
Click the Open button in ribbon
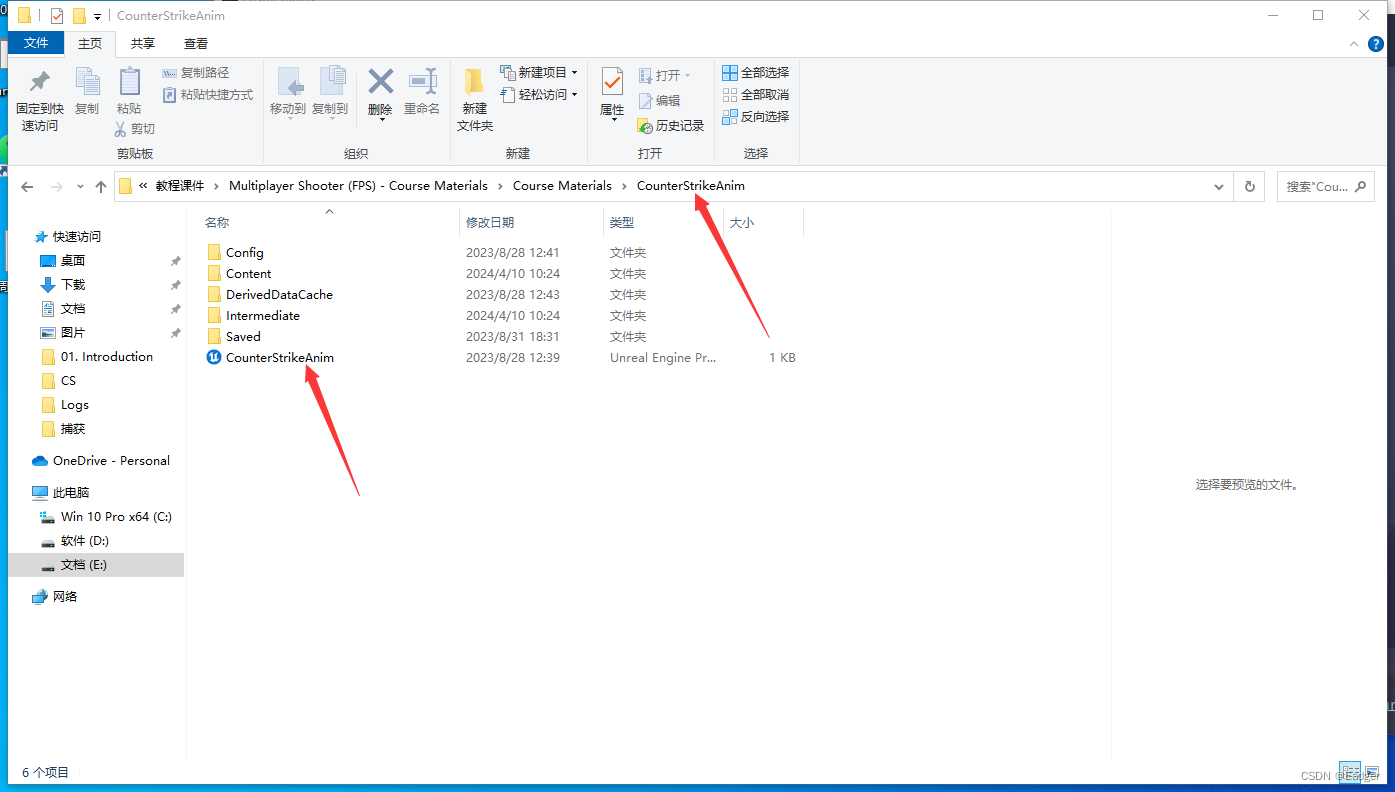pos(665,76)
